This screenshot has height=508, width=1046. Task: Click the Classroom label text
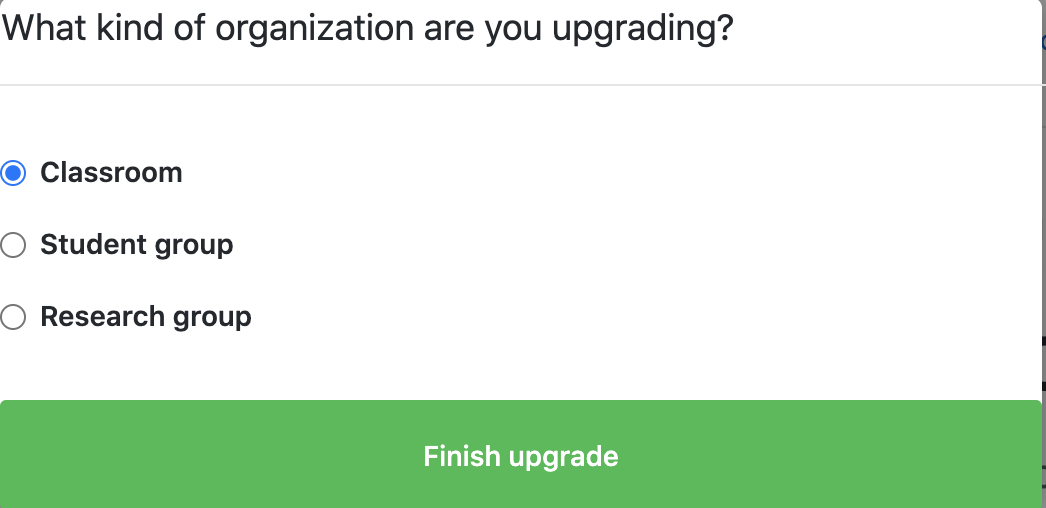click(x=111, y=173)
